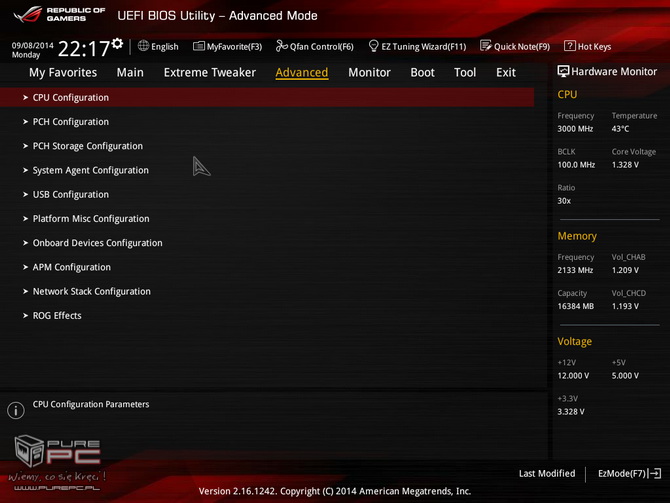Image resolution: width=670 pixels, height=503 pixels.
Task: Click the Core Voltage 1.328 V value
Action: pos(625,165)
